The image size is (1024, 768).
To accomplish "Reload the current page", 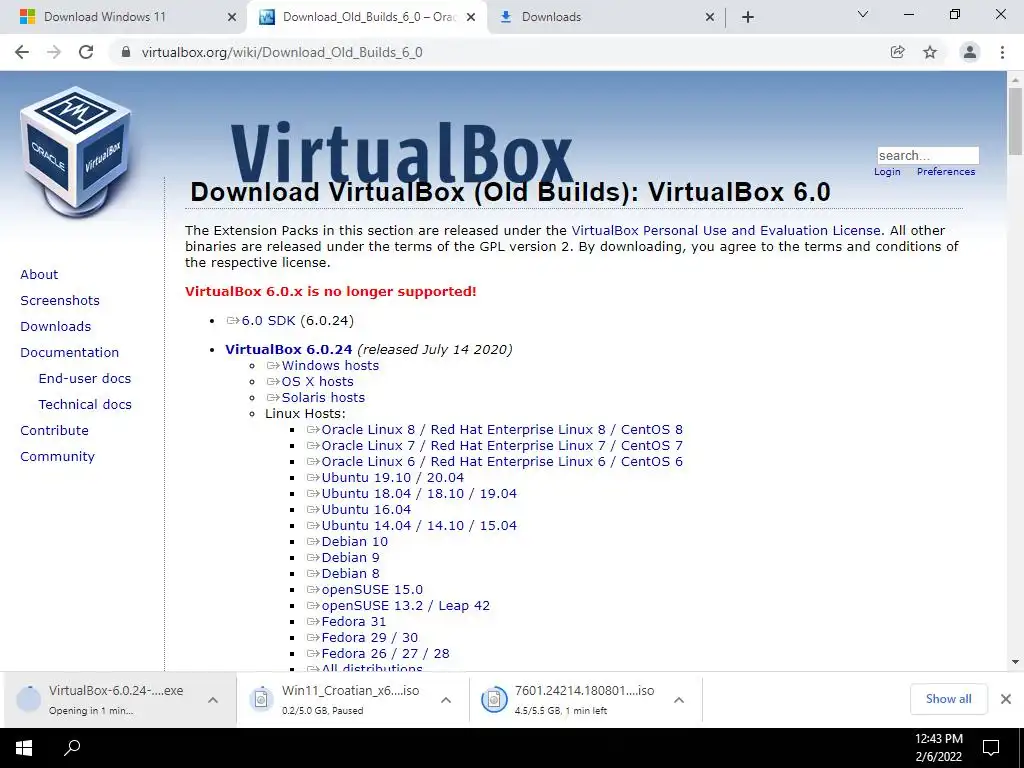I will point(86,52).
